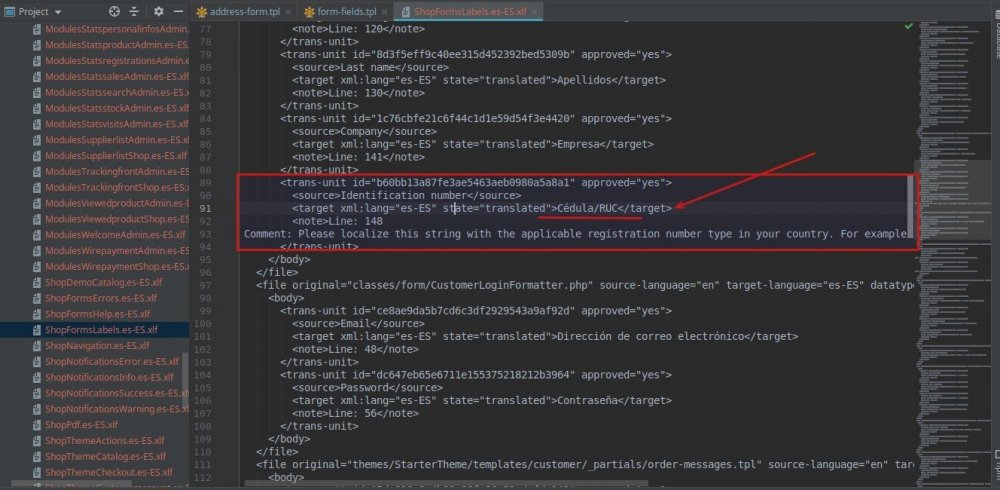Click the 'Empresa' target text
This screenshot has height=490, width=1000.
point(578,144)
